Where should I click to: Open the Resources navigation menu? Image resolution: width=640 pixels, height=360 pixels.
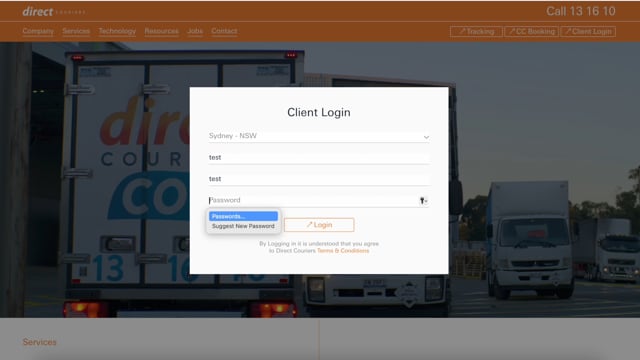tap(161, 31)
